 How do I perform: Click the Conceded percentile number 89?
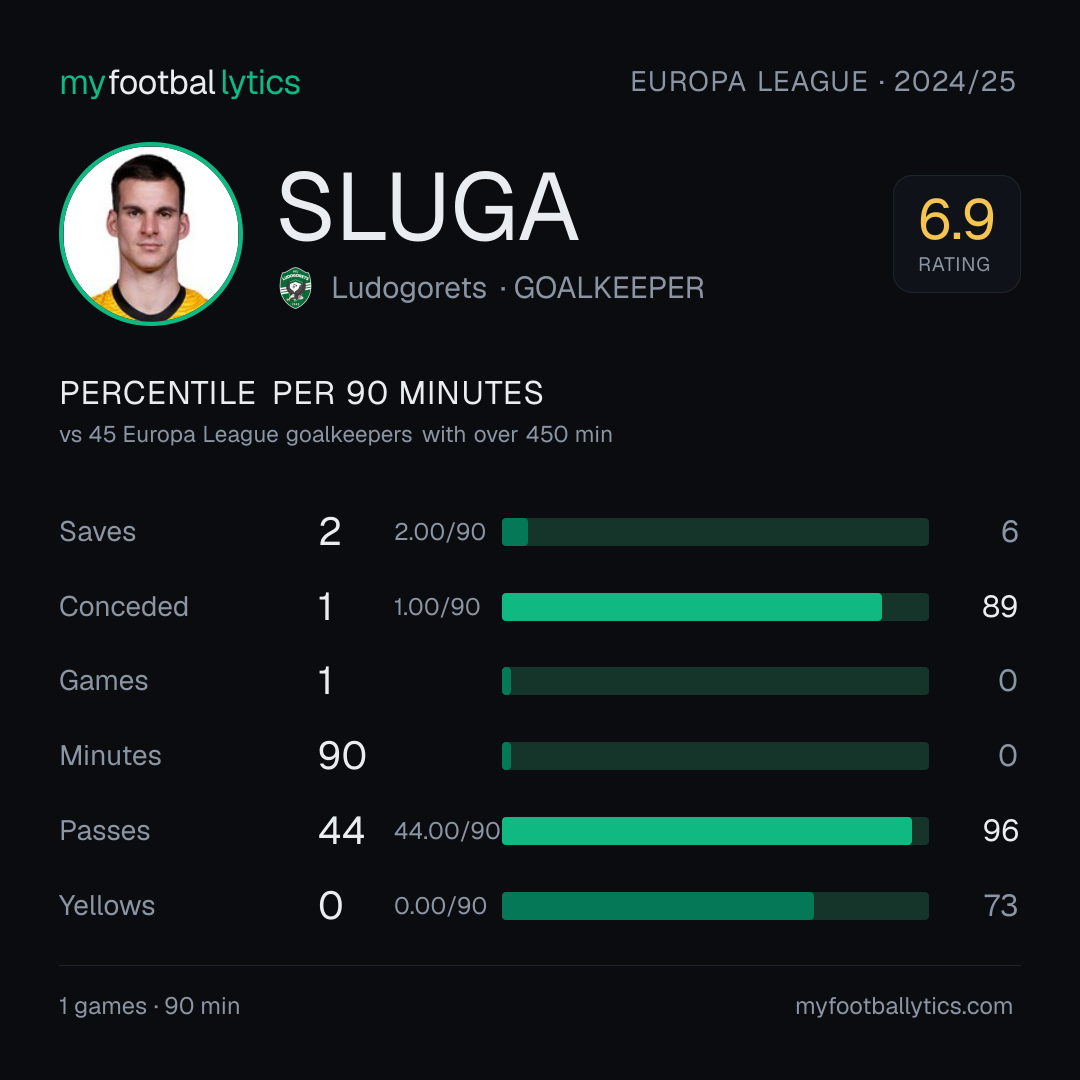coord(999,607)
